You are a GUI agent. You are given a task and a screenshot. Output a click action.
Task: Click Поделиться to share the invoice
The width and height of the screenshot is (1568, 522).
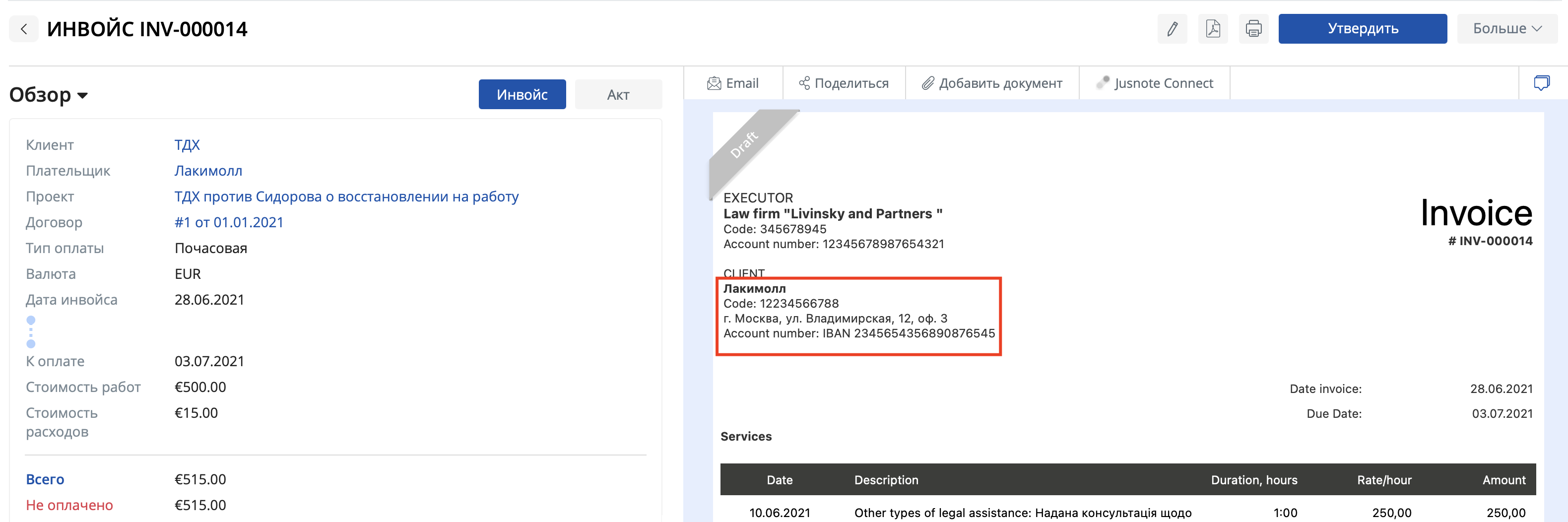pos(844,83)
